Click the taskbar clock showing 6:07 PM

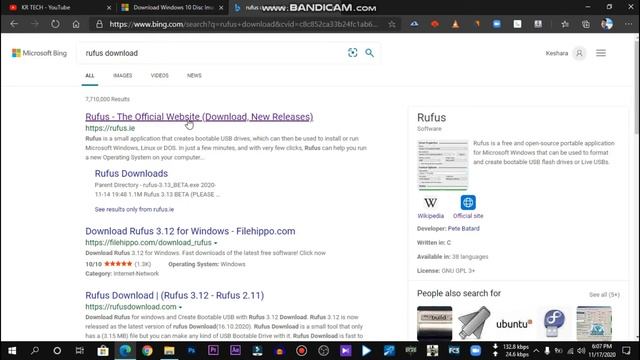point(602,351)
